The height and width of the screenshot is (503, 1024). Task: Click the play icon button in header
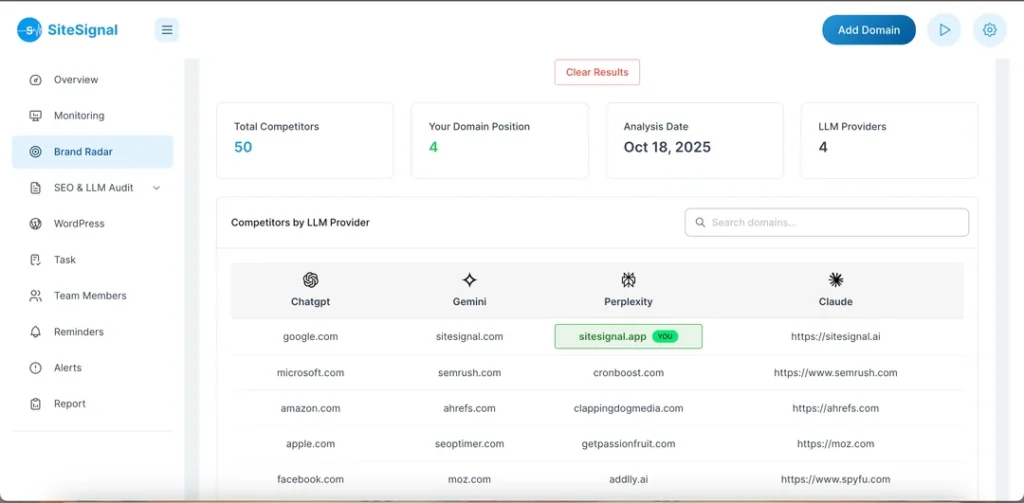tap(944, 30)
